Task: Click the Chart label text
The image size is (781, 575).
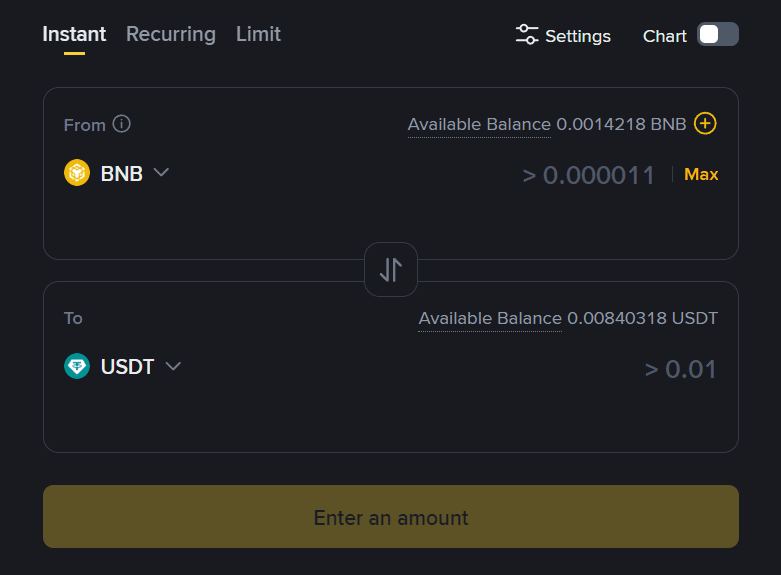Action: pos(665,36)
